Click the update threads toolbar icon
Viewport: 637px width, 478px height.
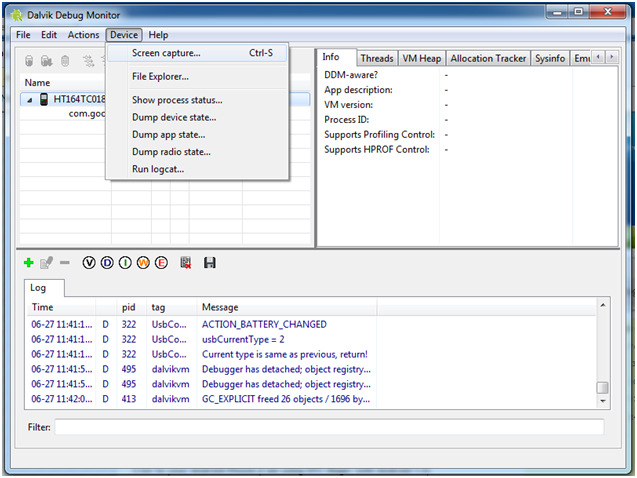pos(88,61)
